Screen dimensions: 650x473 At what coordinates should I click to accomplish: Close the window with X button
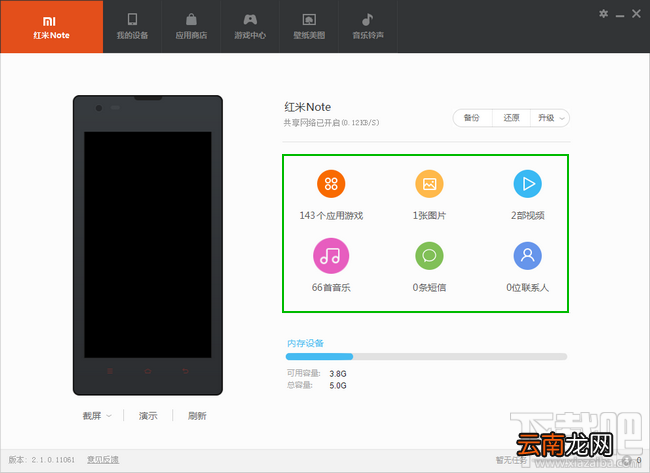click(x=636, y=14)
